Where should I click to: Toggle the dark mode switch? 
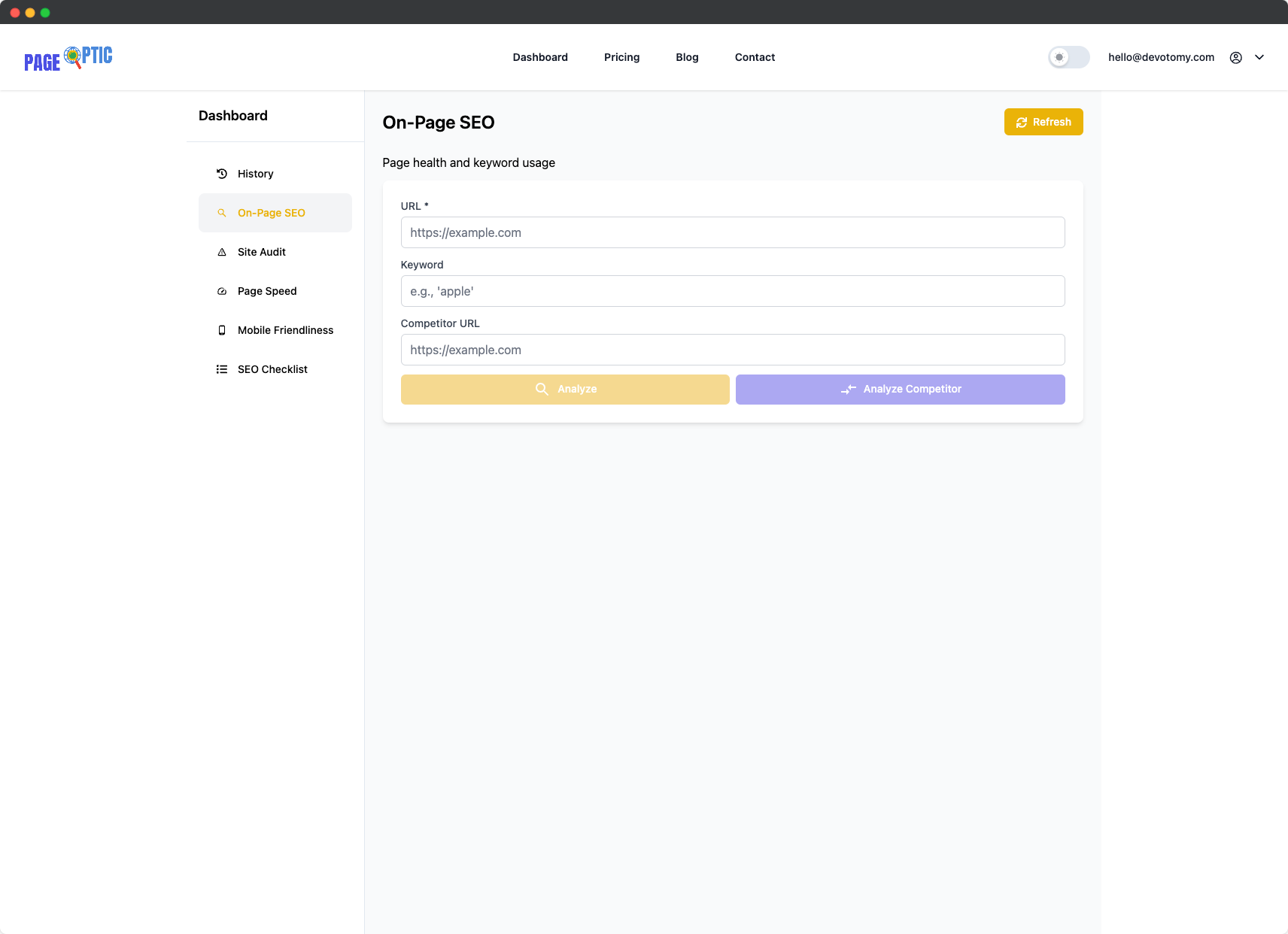1069,57
